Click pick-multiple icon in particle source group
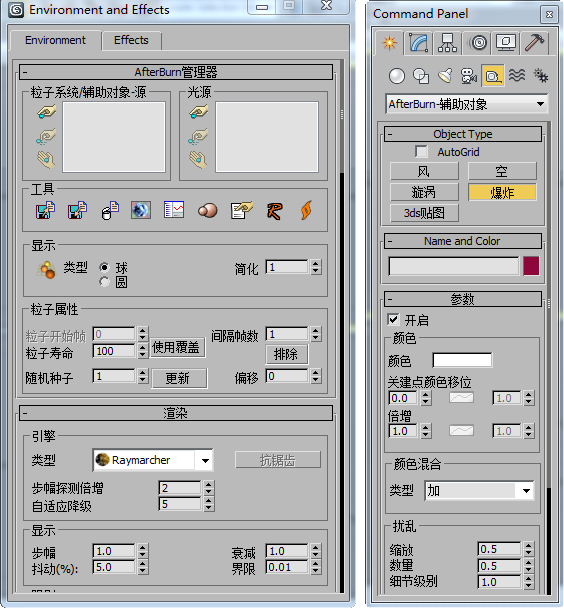The image size is (564, 608). (x=47, y=136)
